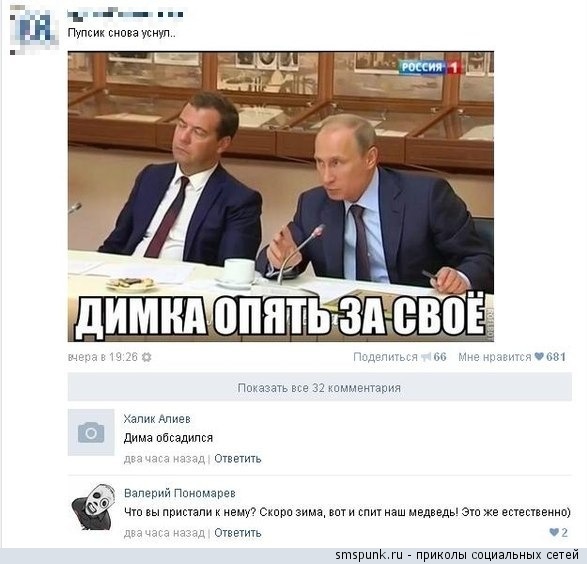587x564 pixels.
Task: Click the megaphone share icon
Action: pyautogui.click(x=426, y=357)
